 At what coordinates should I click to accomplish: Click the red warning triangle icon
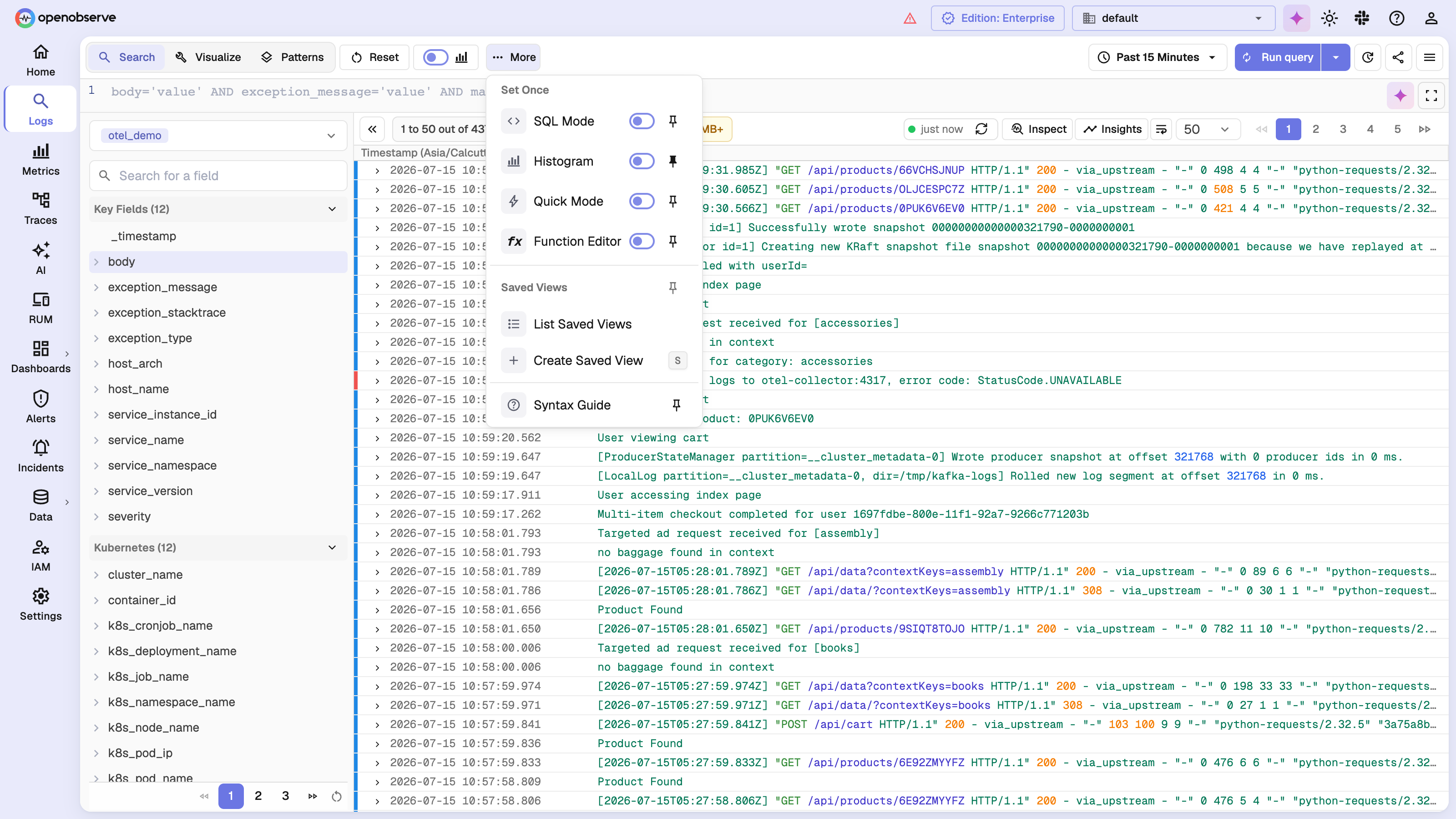click(910, 18)
